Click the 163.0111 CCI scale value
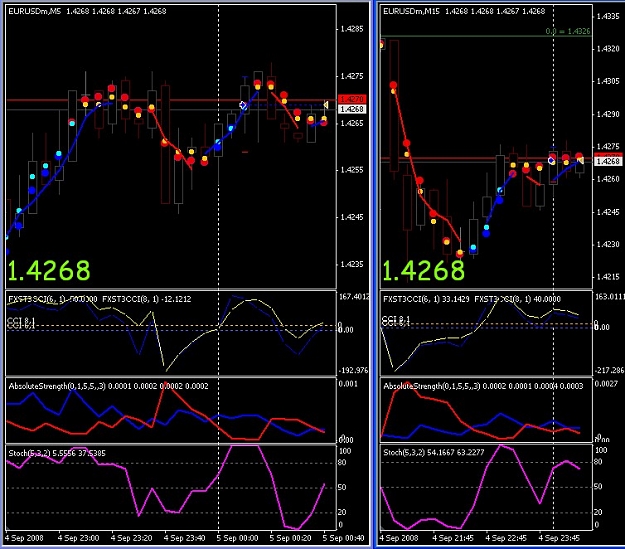This screenshot has height=549, width=625. [609, 297]
